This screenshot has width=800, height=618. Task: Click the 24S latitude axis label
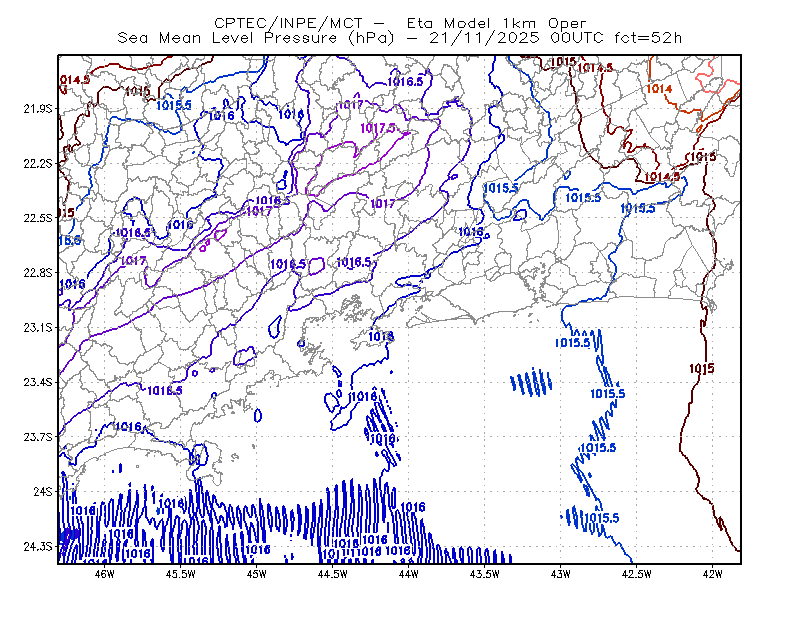[43, 491]
